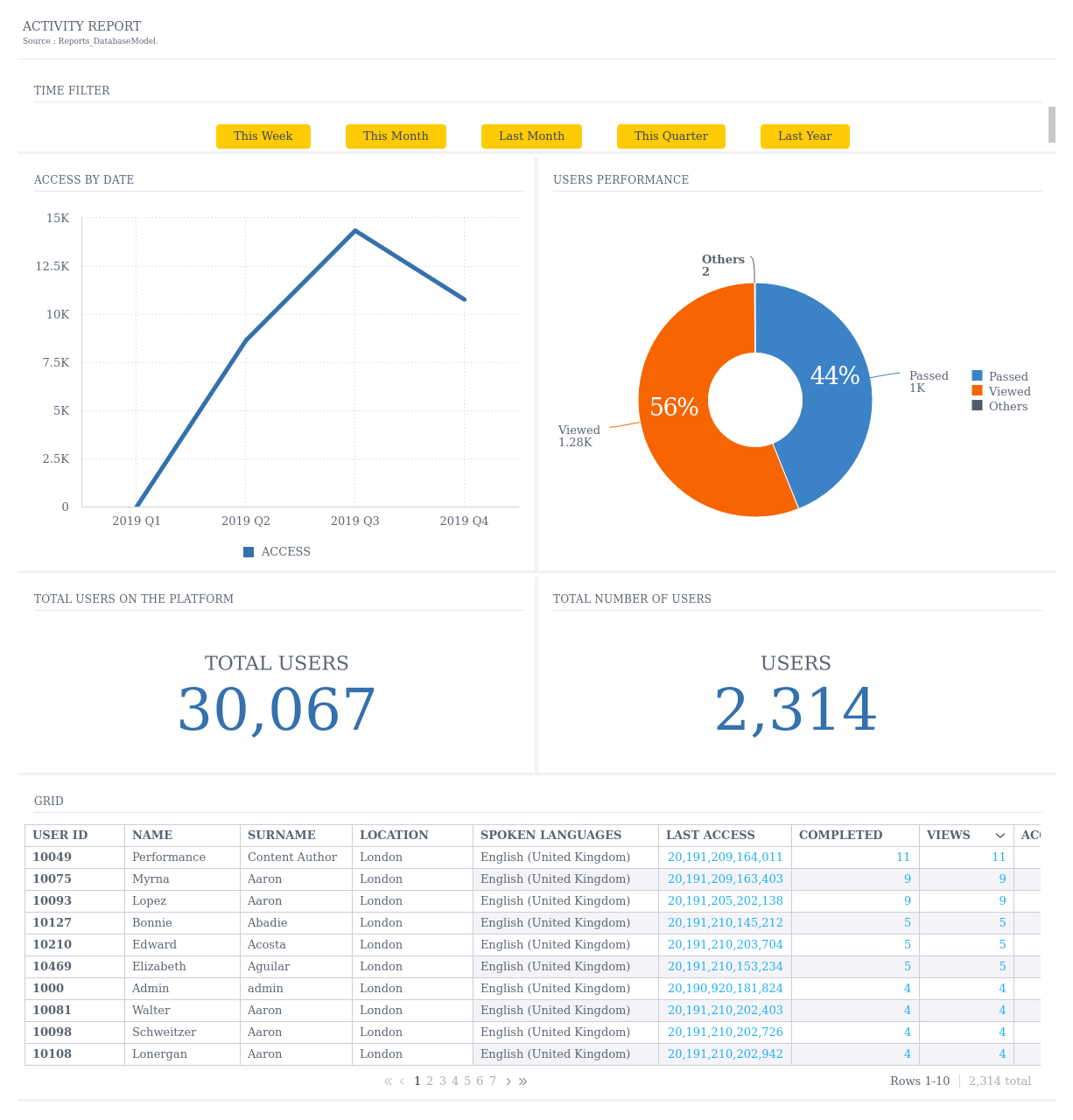Apply the This Month time filter

tap(396, 136)
